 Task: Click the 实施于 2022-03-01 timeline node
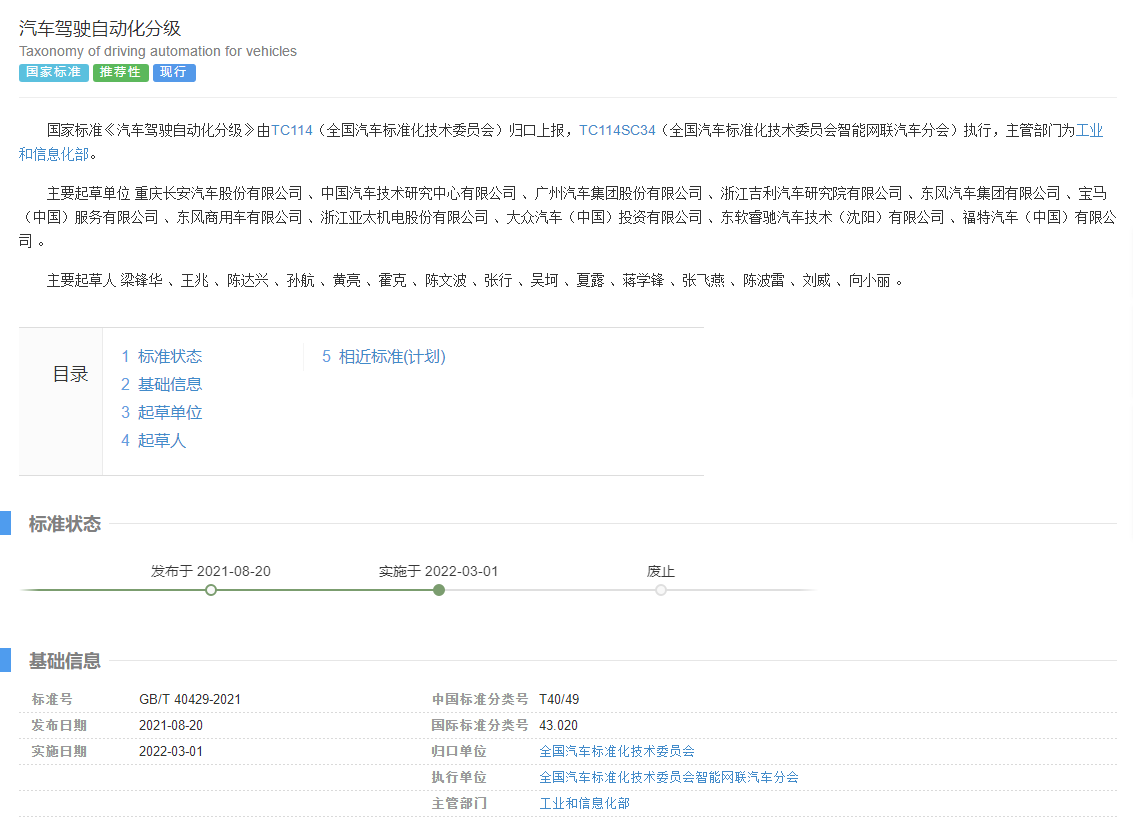pyautogui.click(x=439, y=590)
